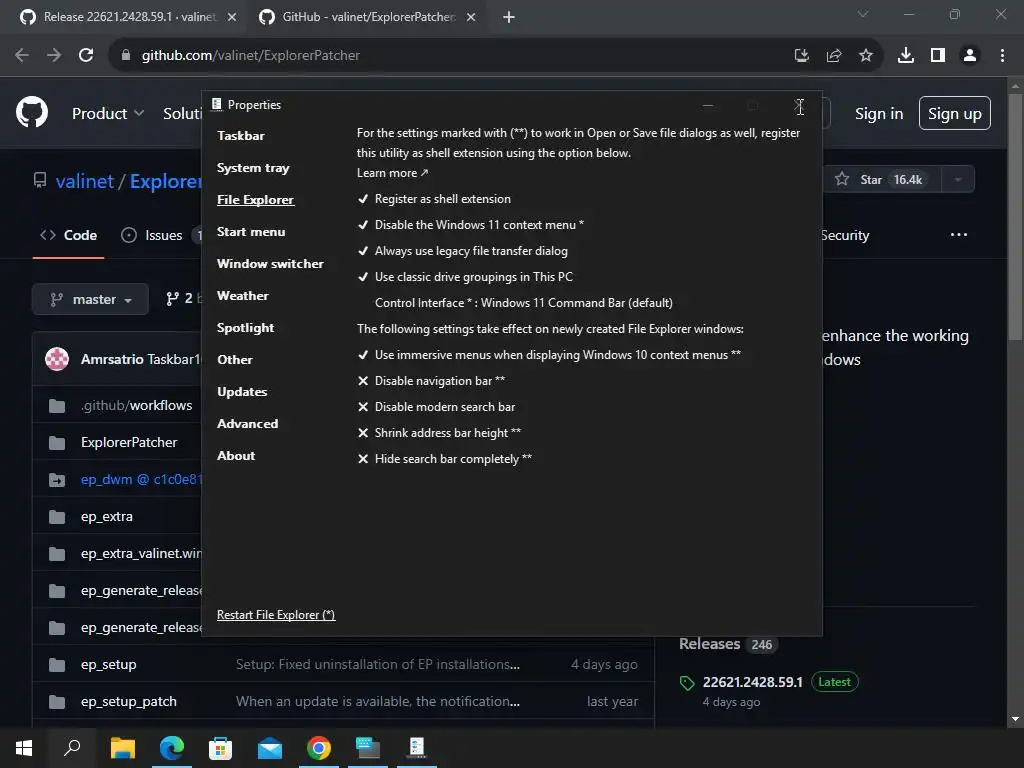Select Start menu section in Properties
The image size is (1024, 768).
(x=251, y=232)
